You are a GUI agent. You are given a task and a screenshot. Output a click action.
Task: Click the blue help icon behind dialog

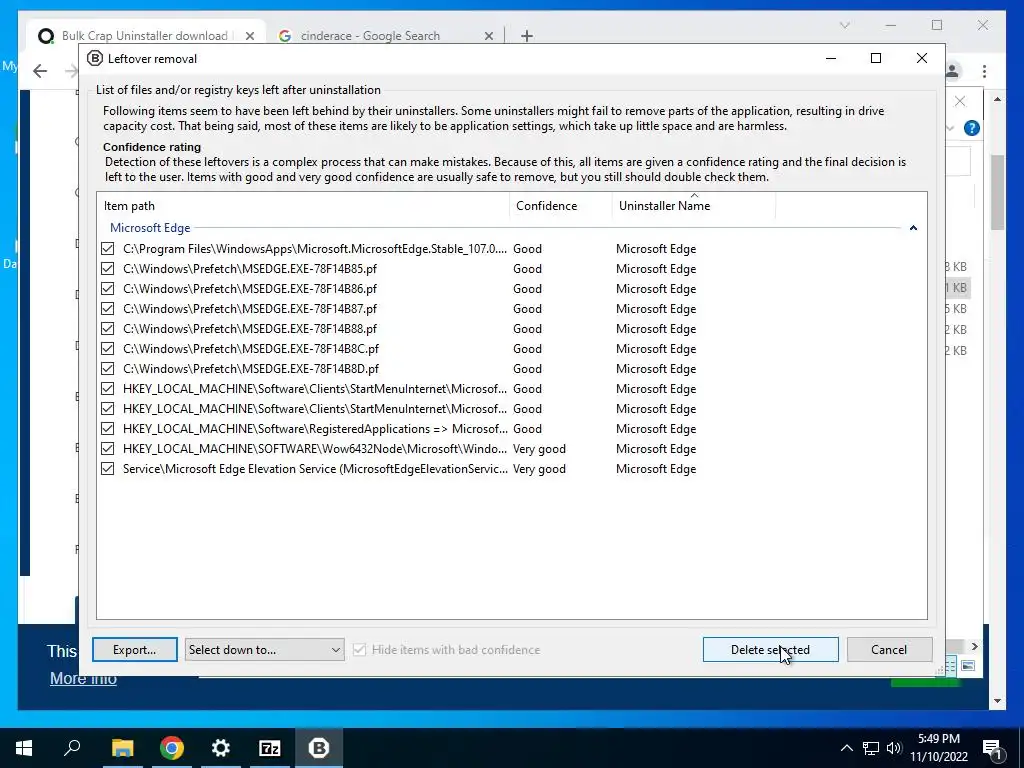pyautogui.click(x=972, y=129)
